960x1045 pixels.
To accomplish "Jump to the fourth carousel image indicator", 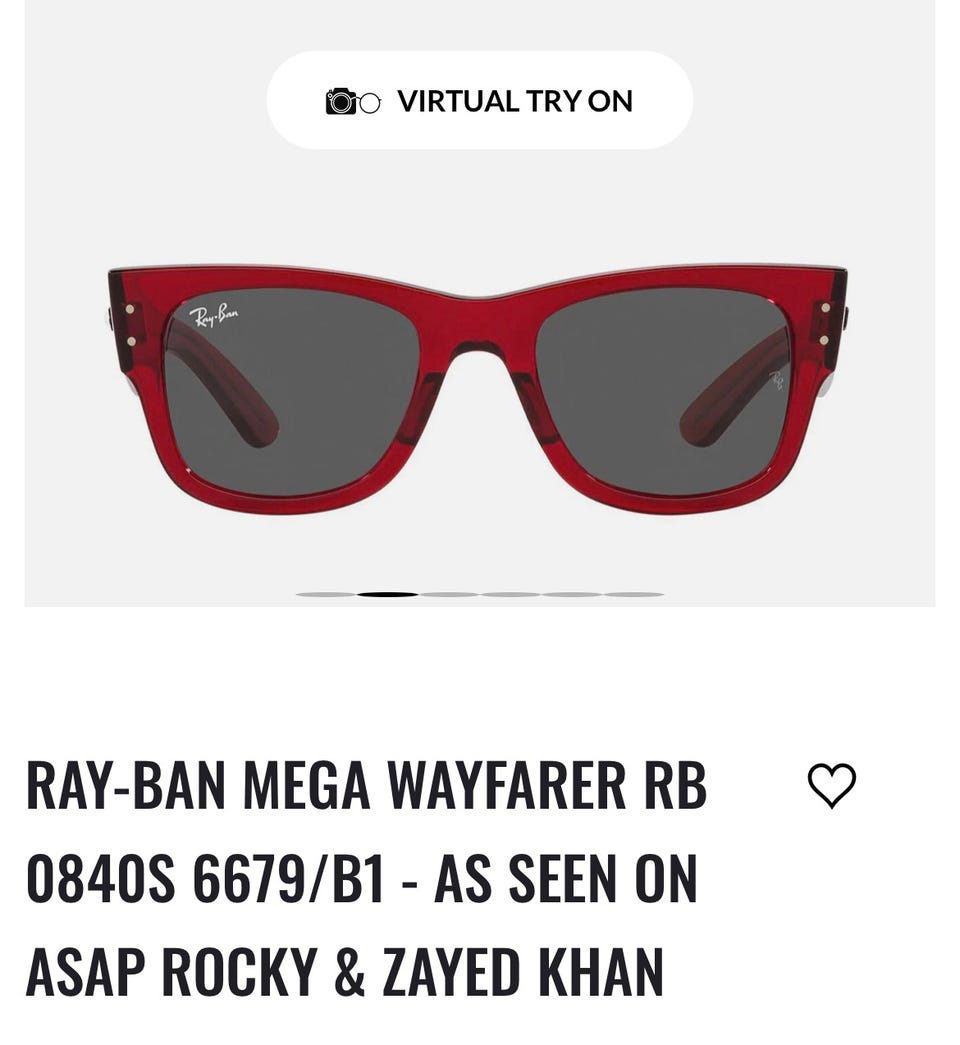I will pyautogui.click(x=510, y=594).
